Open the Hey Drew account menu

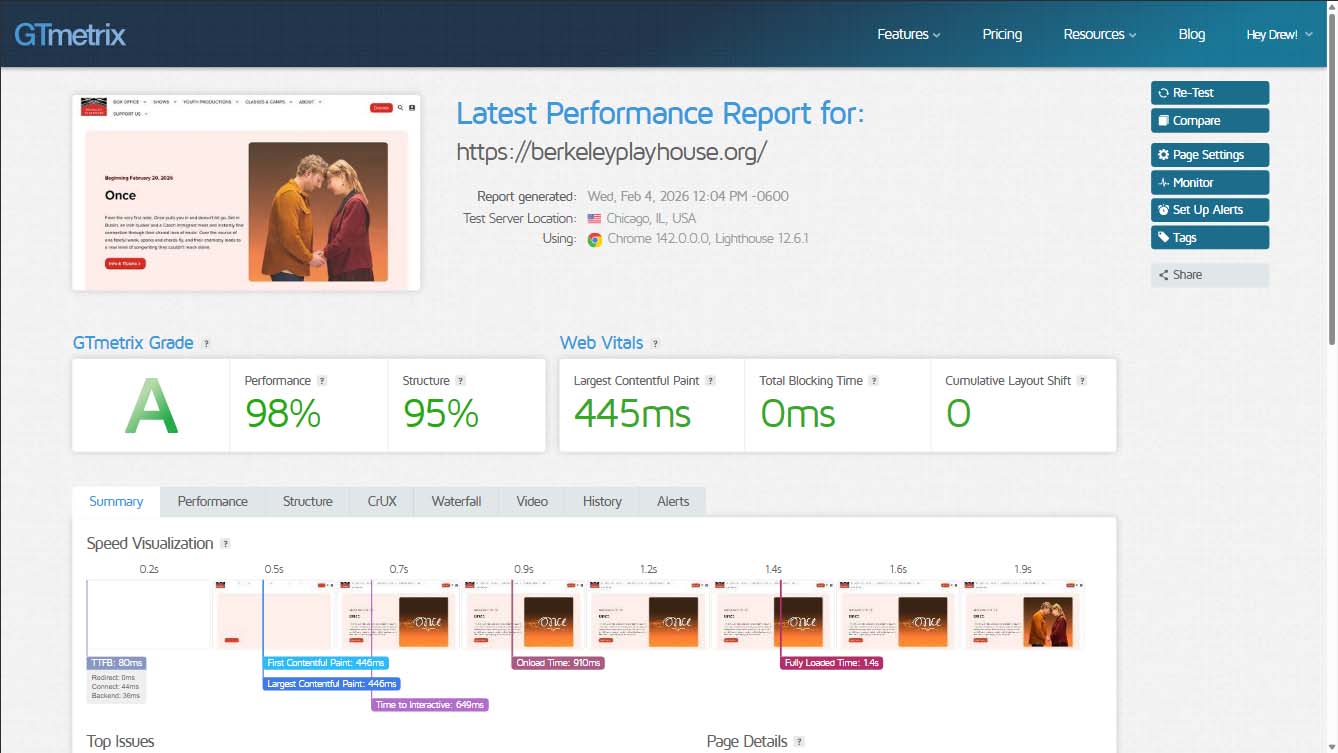[x=1279, y=35]
